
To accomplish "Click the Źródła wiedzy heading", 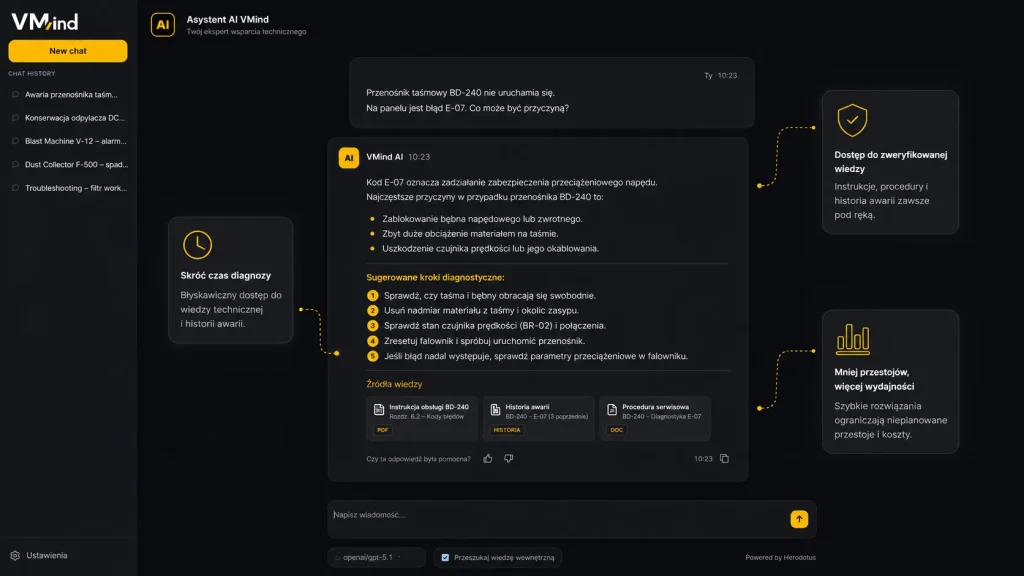I will pyautogui.click(x=394, y=384).
